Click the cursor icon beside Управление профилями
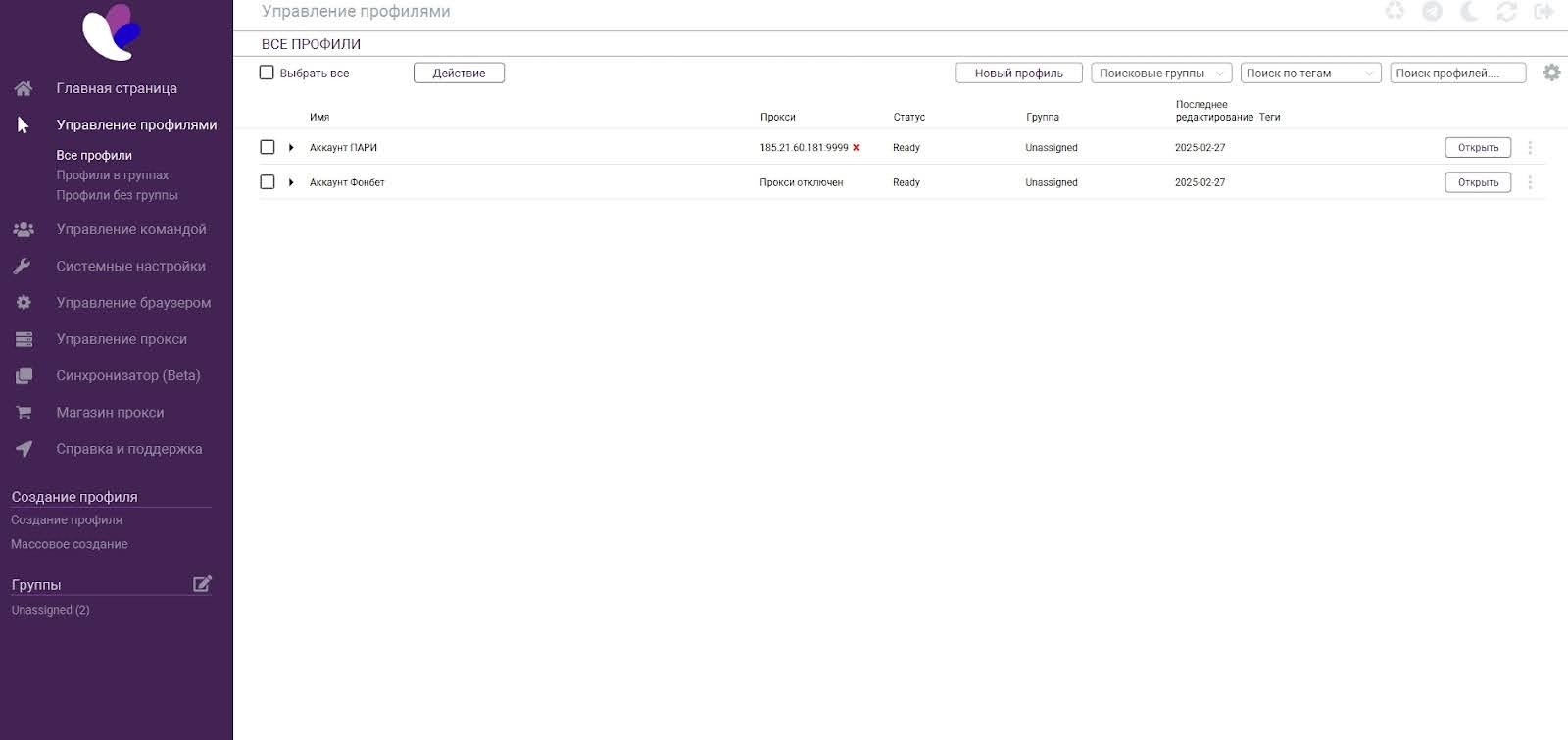 24,124
